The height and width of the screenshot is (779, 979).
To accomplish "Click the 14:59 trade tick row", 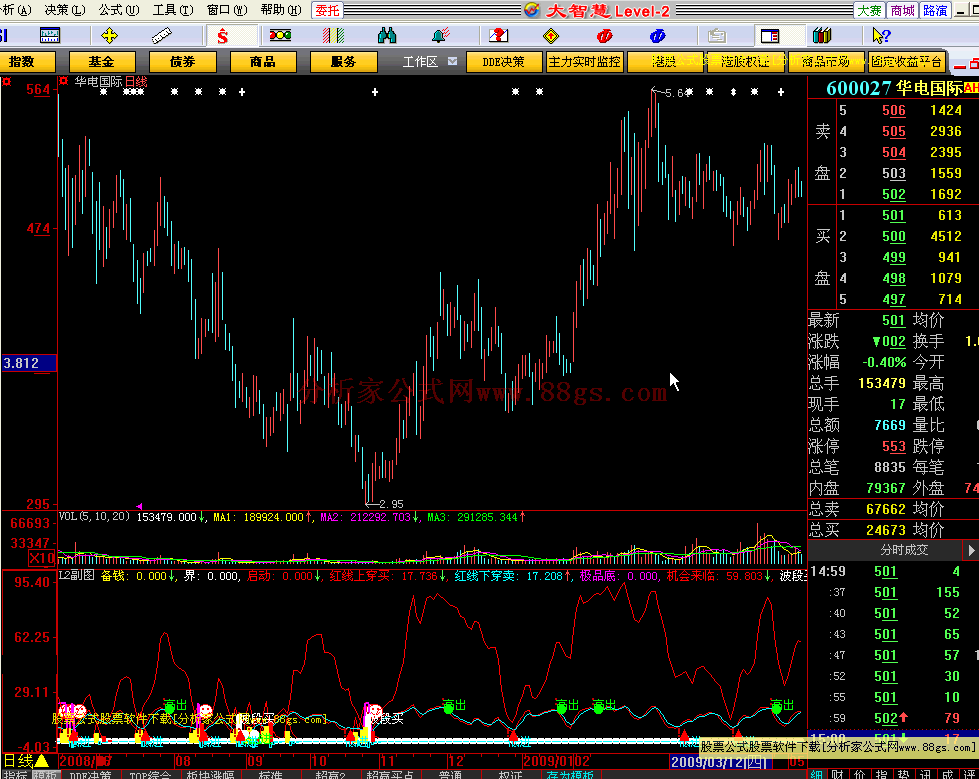I will pyautogui.click(x=893, y=571).
